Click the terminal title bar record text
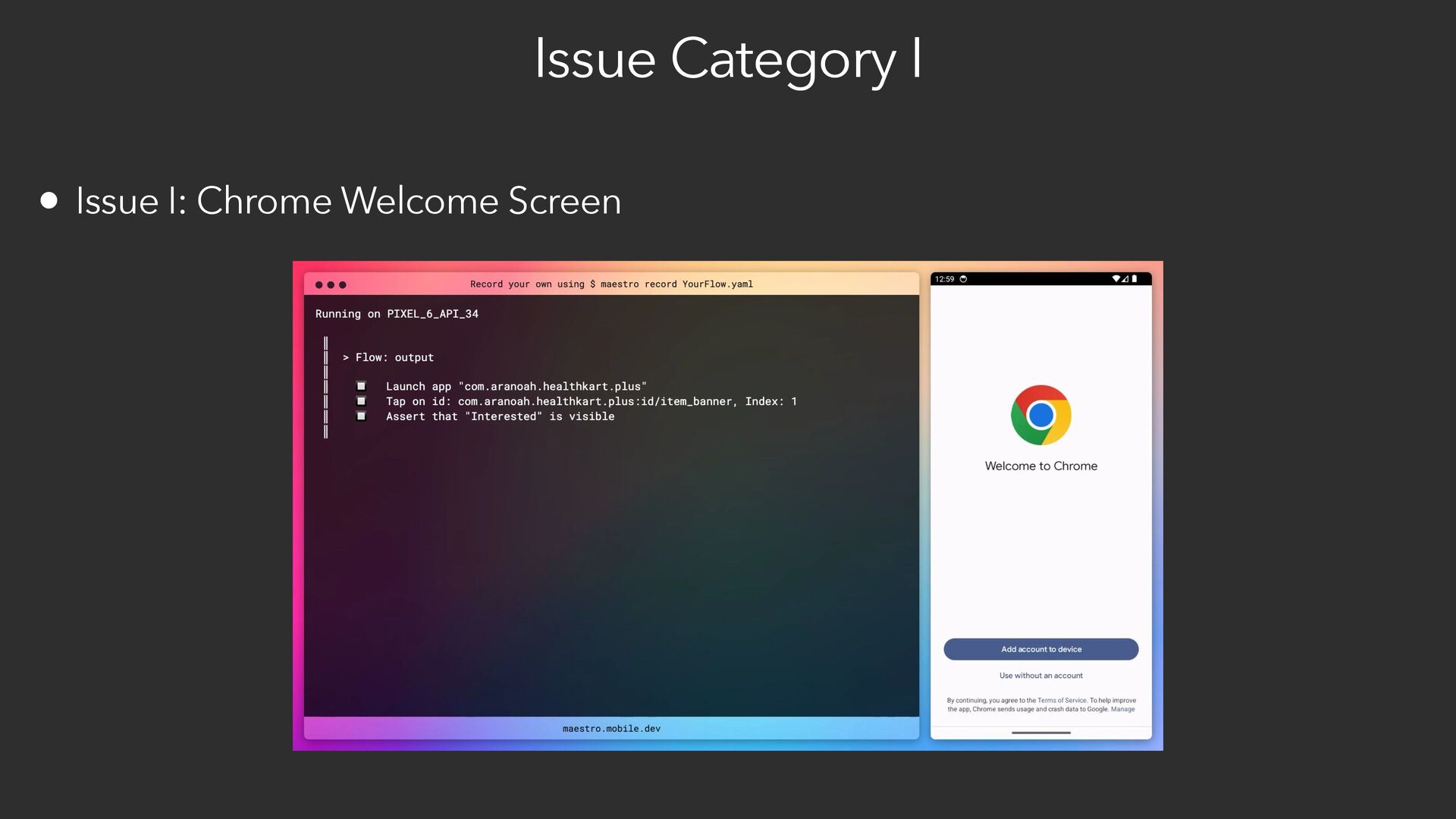Viewport: 1456px width, 819px height. (x=611, y=284)
